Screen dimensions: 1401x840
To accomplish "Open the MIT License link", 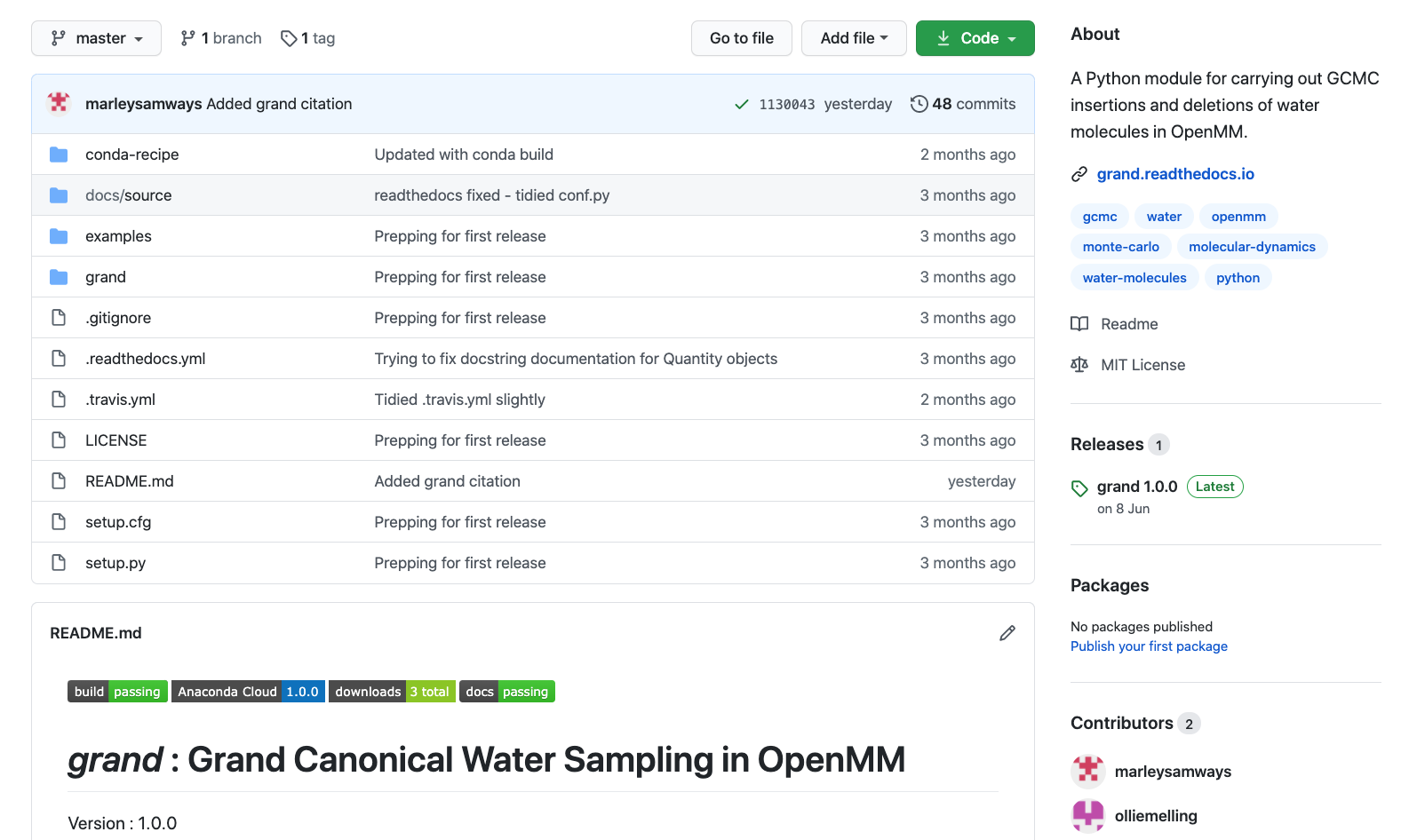I will point(1142,365).
